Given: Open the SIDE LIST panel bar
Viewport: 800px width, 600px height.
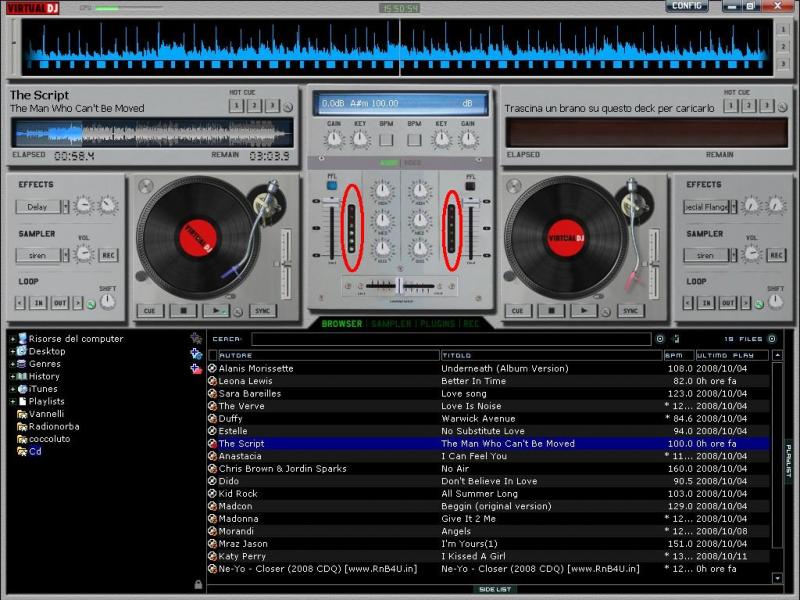Looking at the screenshot, I should [x=495, y=589].
